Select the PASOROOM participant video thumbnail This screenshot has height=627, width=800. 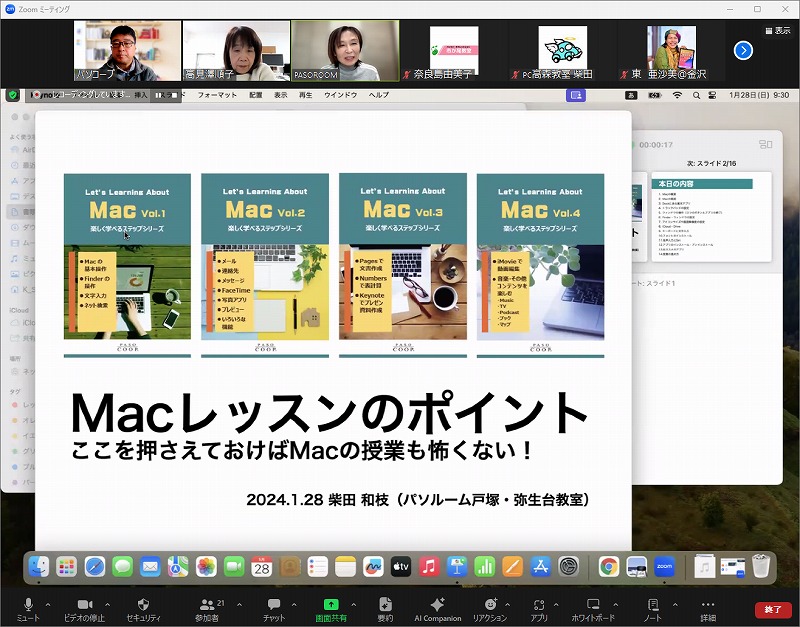point(345,51)
